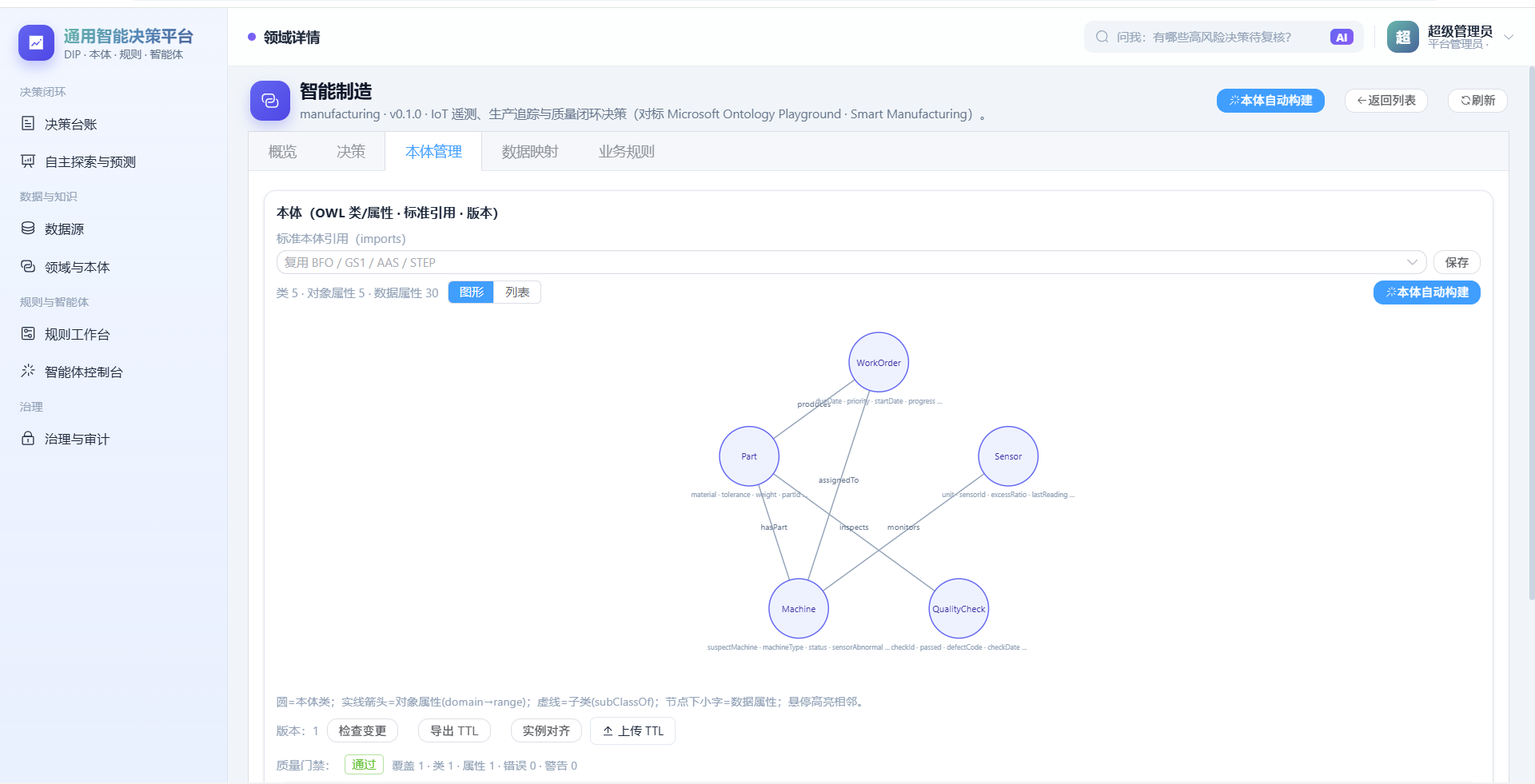This screenshot has width=1535, height=784.
Task: Click the 通过 quality gate tag
Action: point(364,765)
